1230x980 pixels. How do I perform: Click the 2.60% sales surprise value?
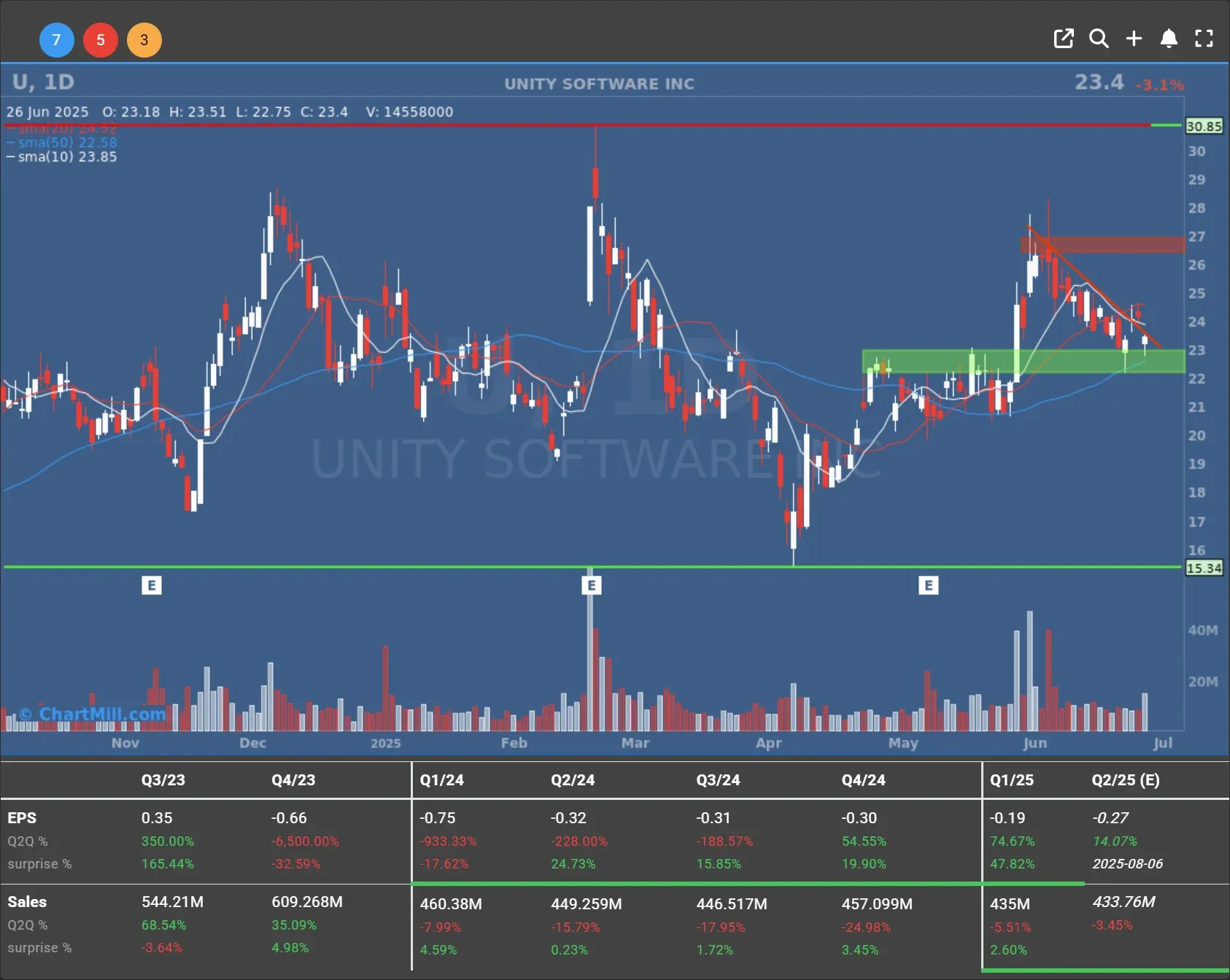1008,949
